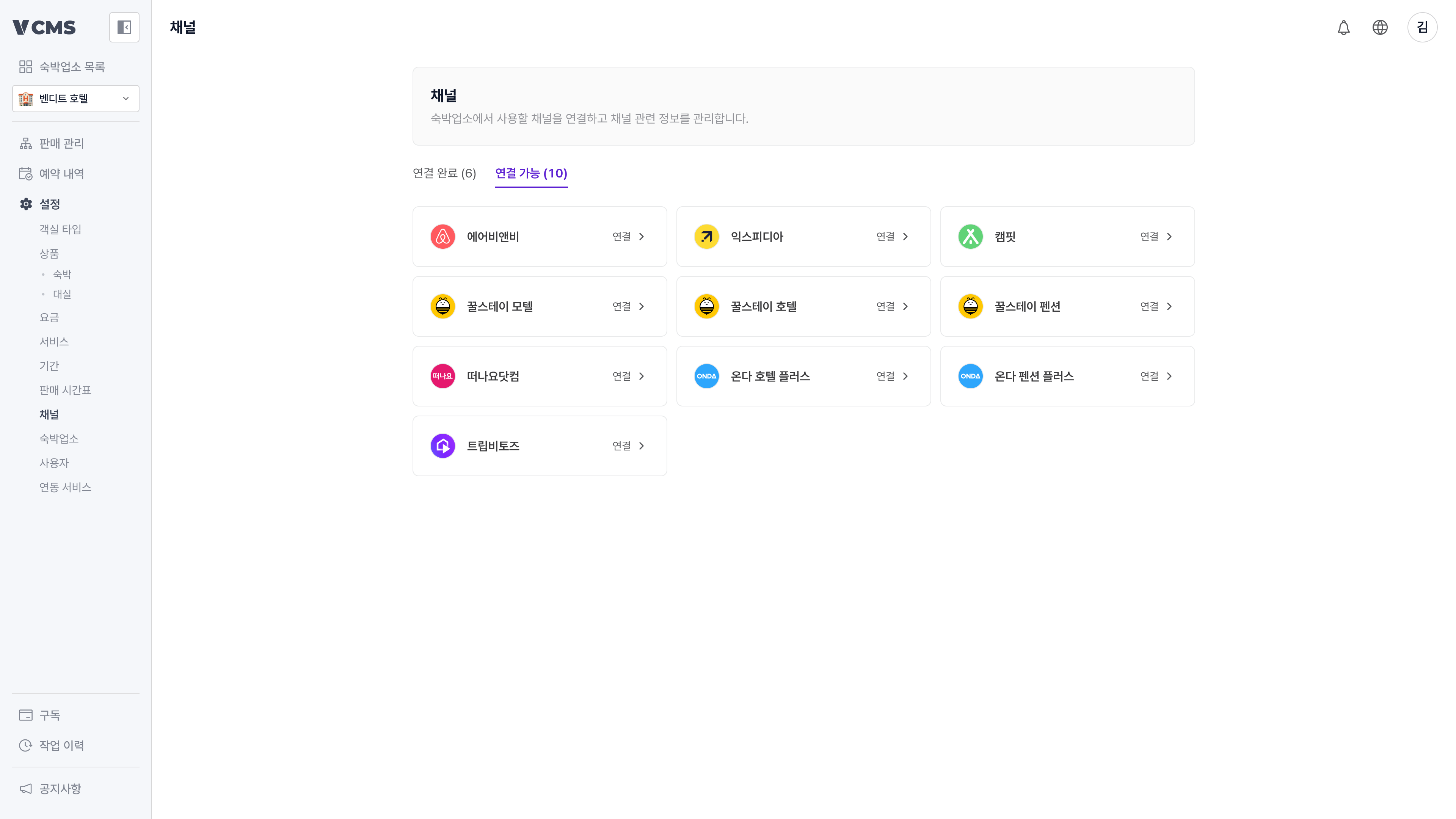Click the 온다 호텔 플러스 ONDA logo

coord(706,377)
